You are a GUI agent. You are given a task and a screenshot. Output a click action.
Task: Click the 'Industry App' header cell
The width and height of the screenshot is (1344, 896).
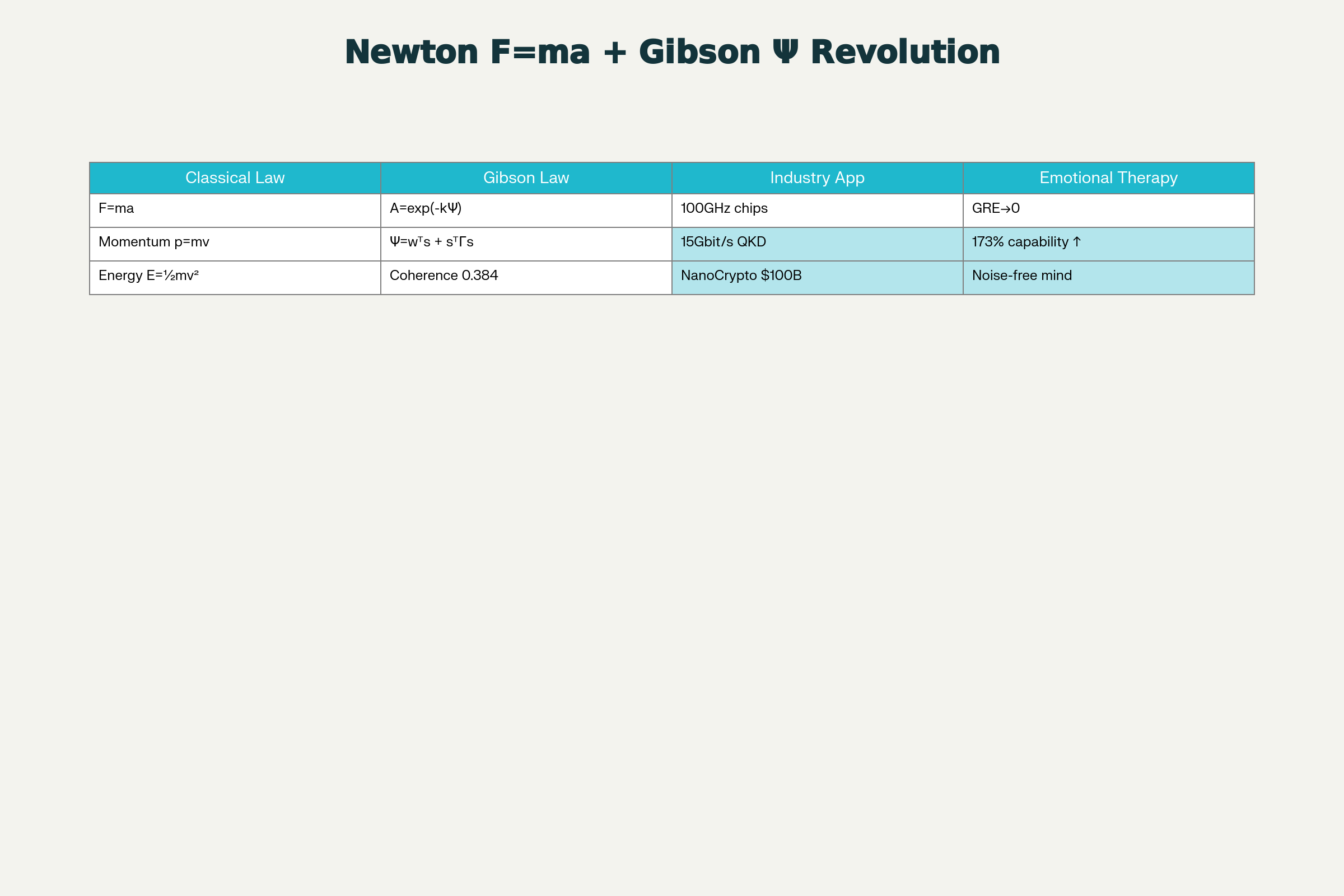[817, 178]
